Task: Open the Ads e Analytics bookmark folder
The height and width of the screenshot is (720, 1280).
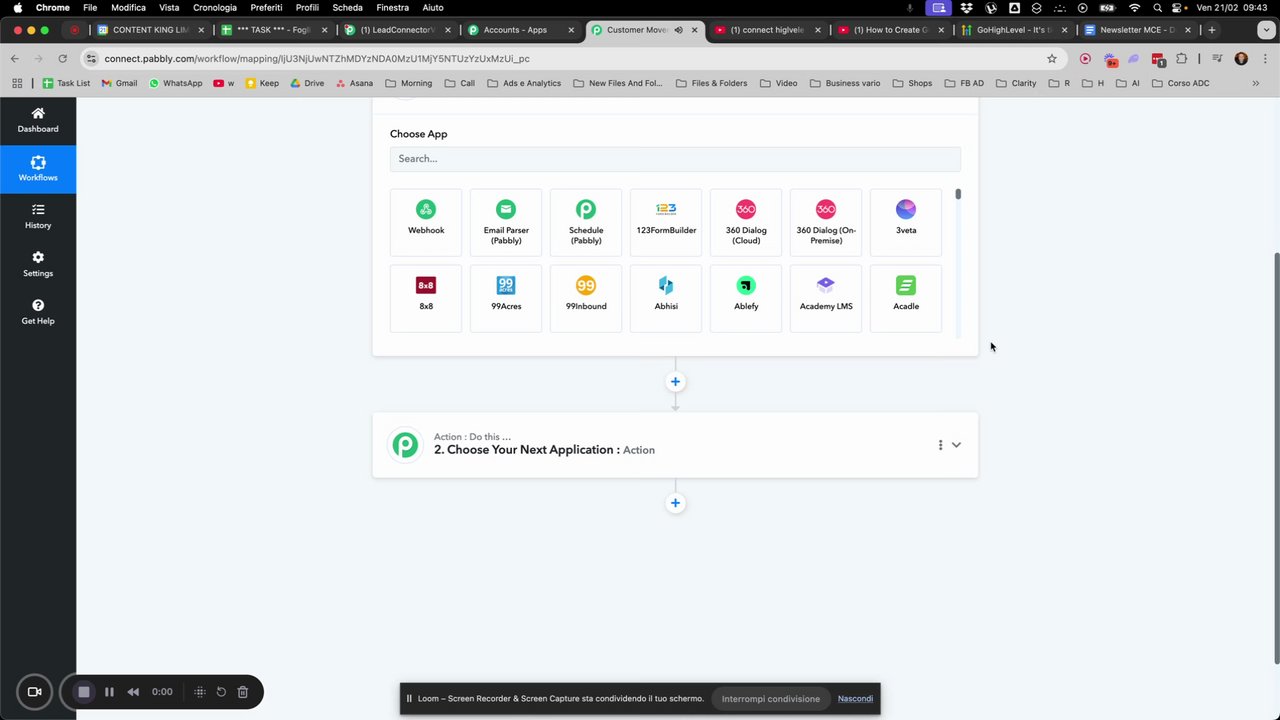Action: coord(524,83)
